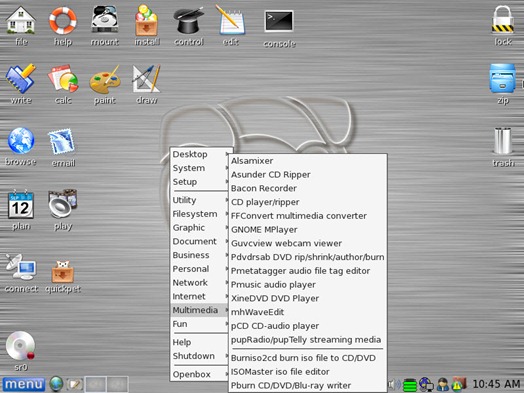
Task: Expand the Business submenu
Action: [201, 255]
